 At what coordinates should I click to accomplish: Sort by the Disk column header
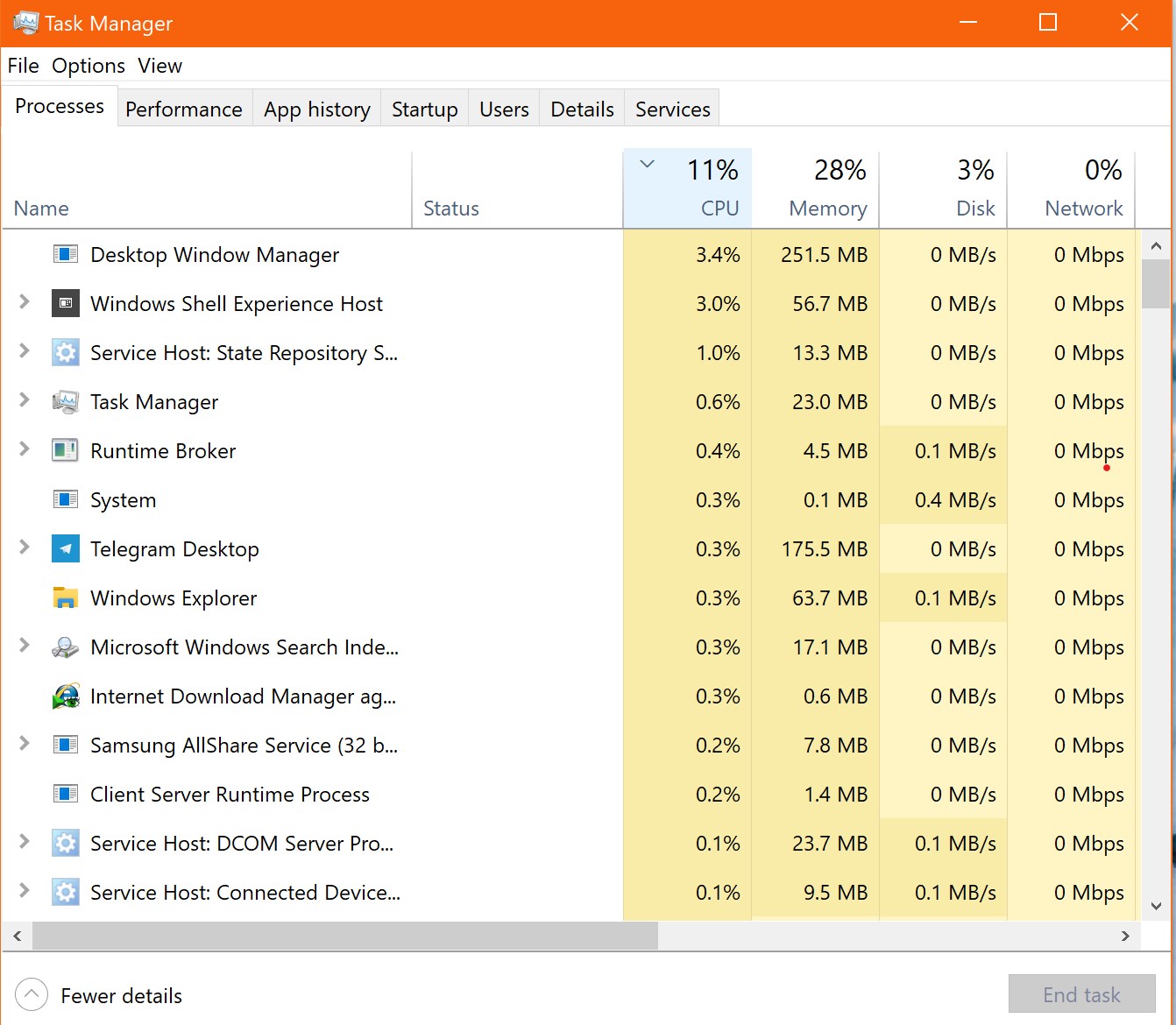(x=944, y=188)
